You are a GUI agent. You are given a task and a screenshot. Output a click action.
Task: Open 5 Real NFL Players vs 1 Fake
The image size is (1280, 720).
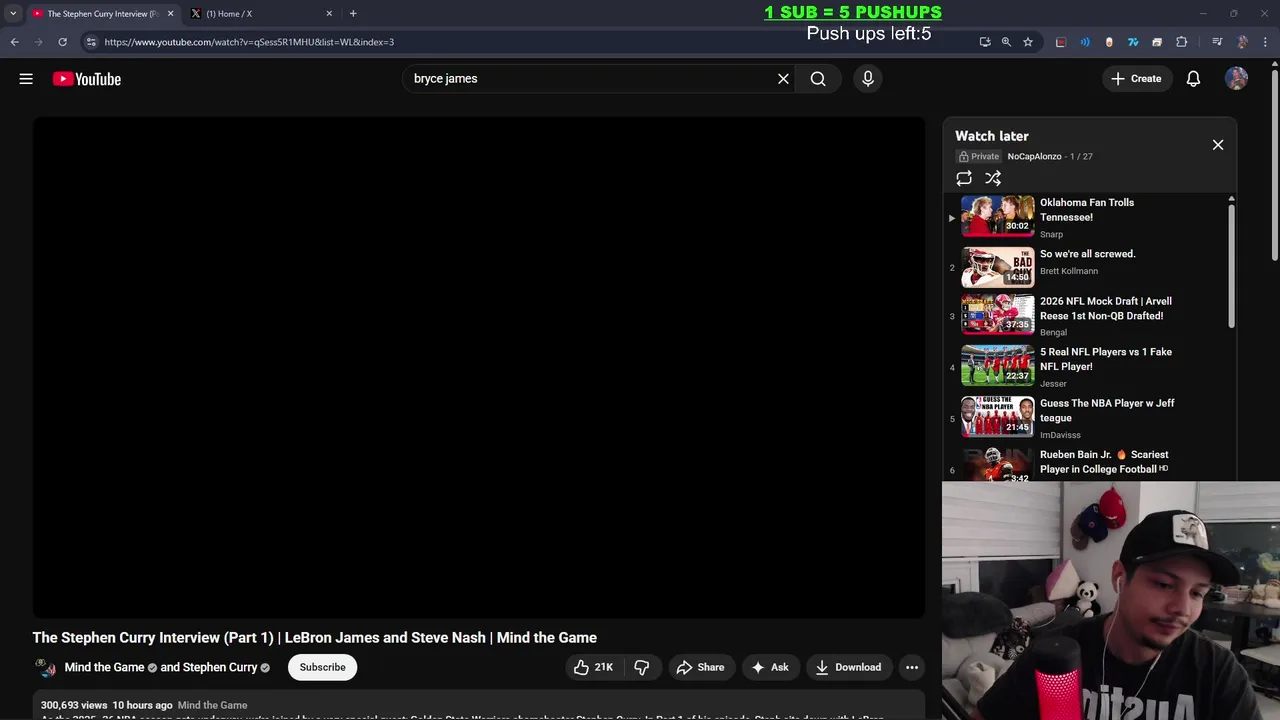click(1106, 359)
